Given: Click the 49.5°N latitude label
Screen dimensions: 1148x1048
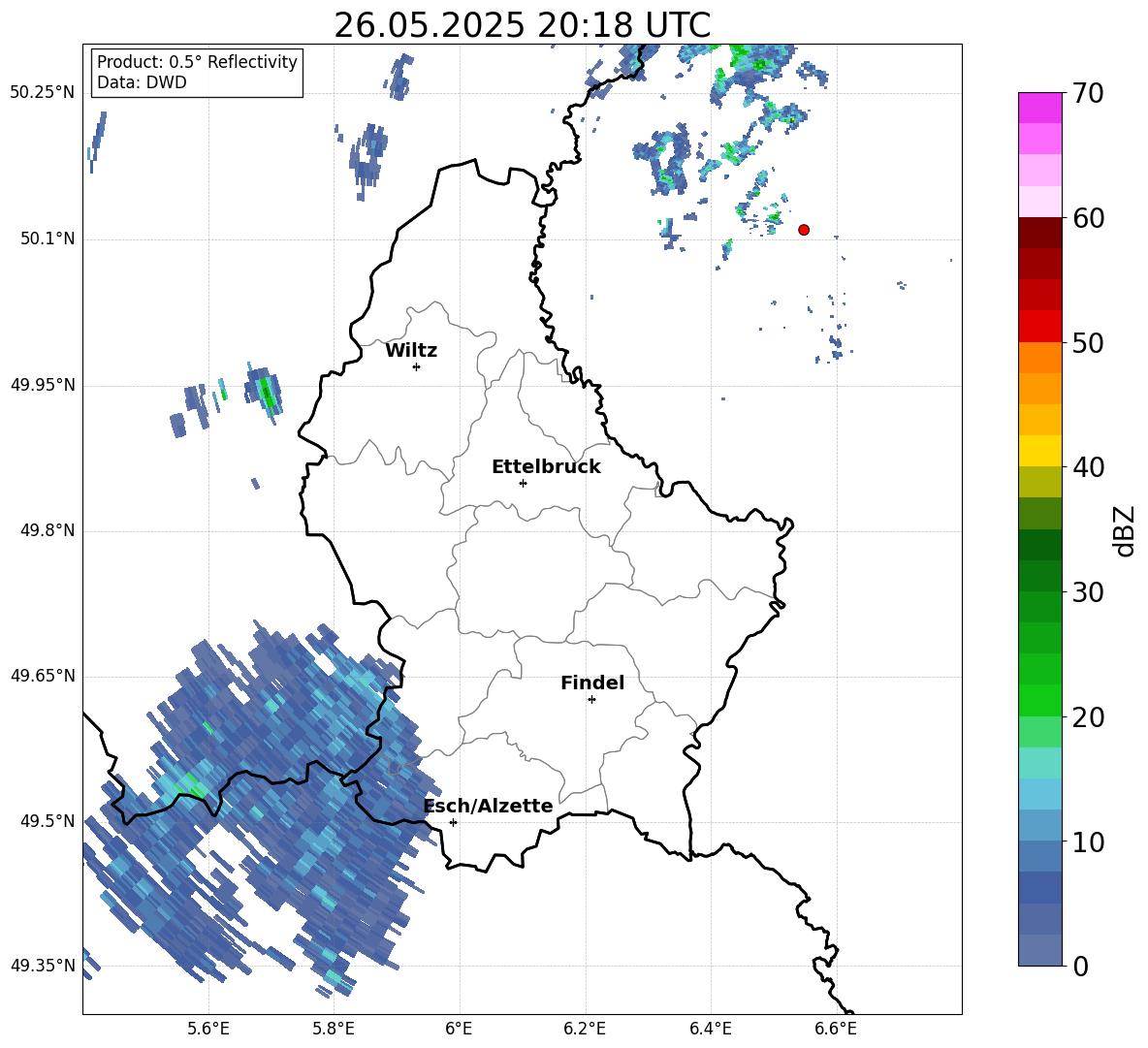Looking at the screenshot, I should (48, 821).
